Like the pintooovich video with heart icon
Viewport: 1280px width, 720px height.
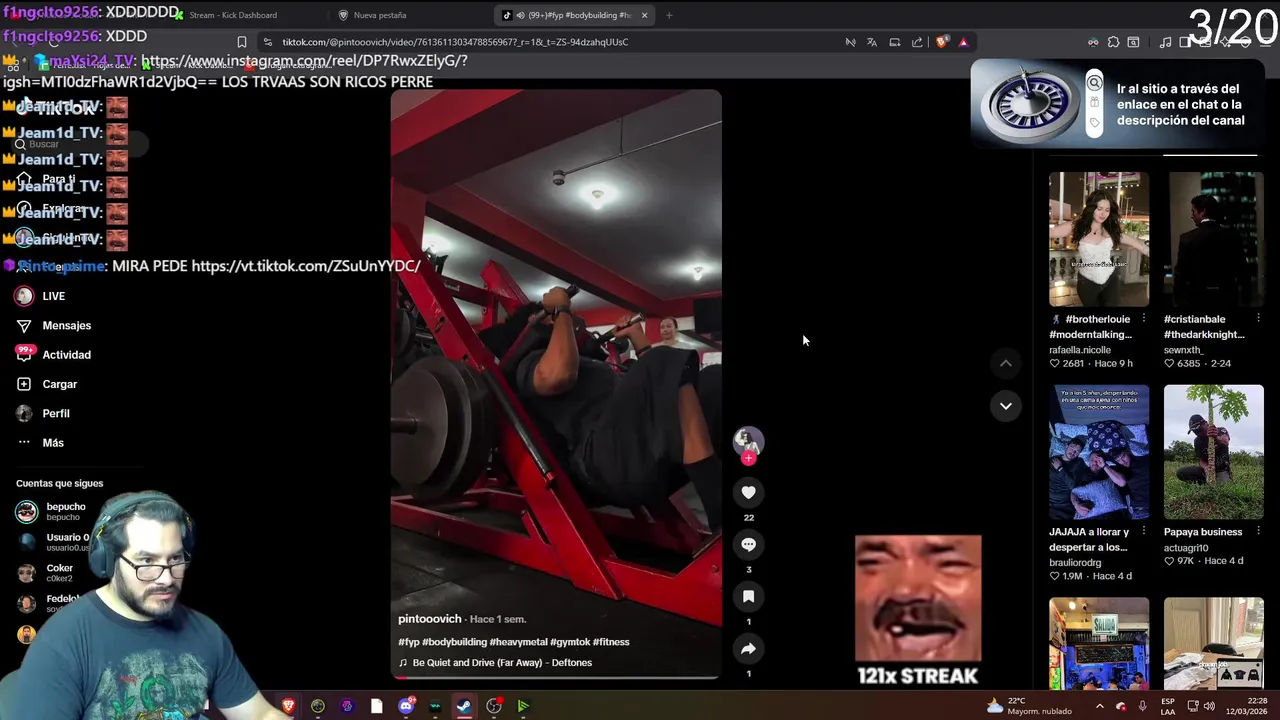click(x=748, y=492)
